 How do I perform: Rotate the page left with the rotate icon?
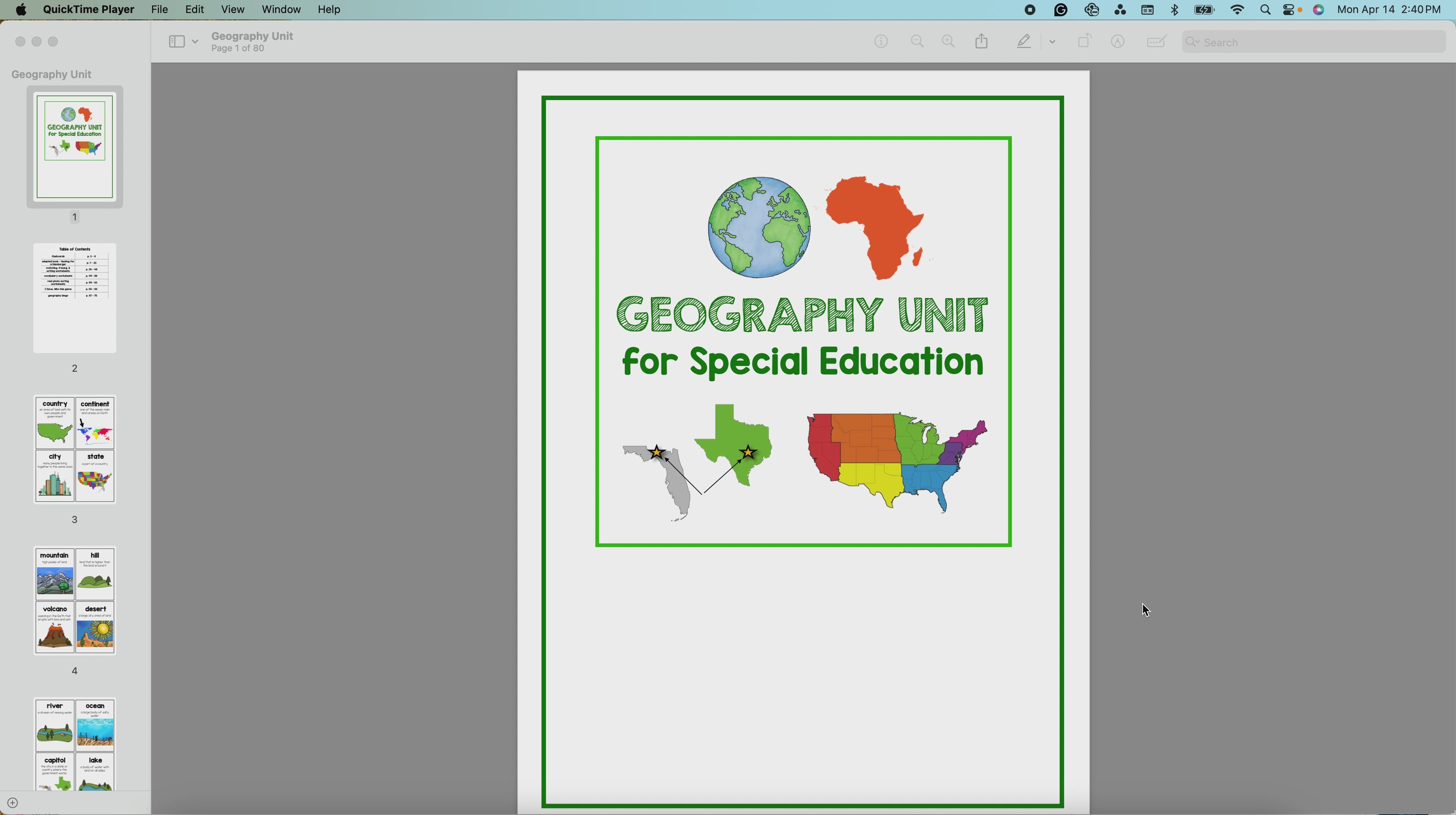pyautogui.click(x=1084, y=41)
